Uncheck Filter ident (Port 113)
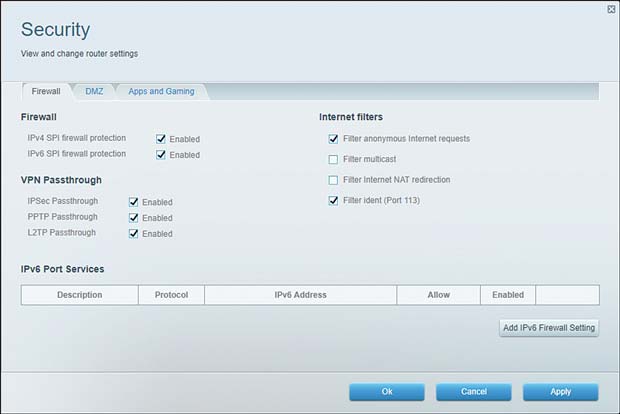620x414 pixels. (x=333, y=200)
